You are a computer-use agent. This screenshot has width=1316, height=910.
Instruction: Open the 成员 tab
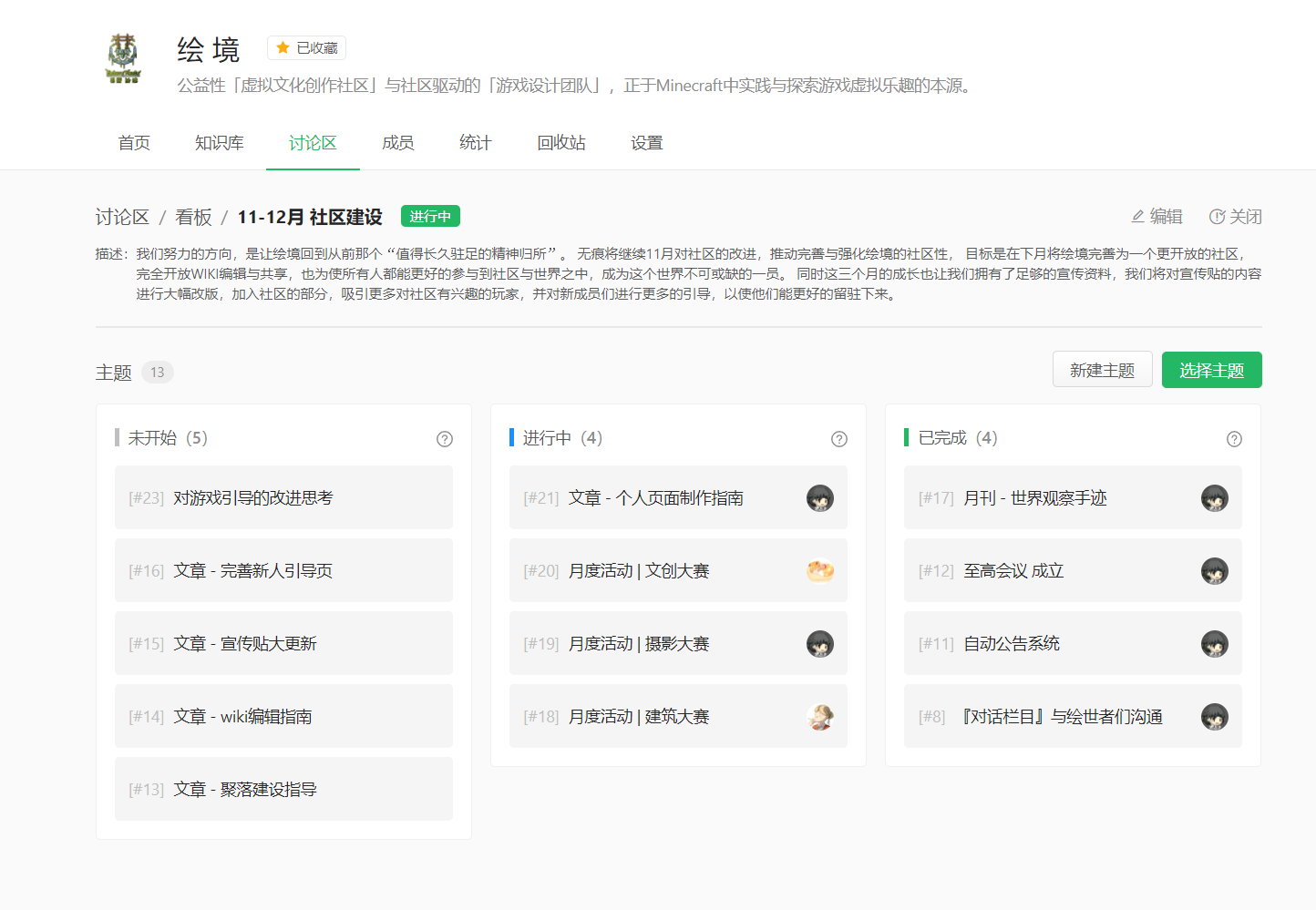pyautogui.click(x=398, y=143)
